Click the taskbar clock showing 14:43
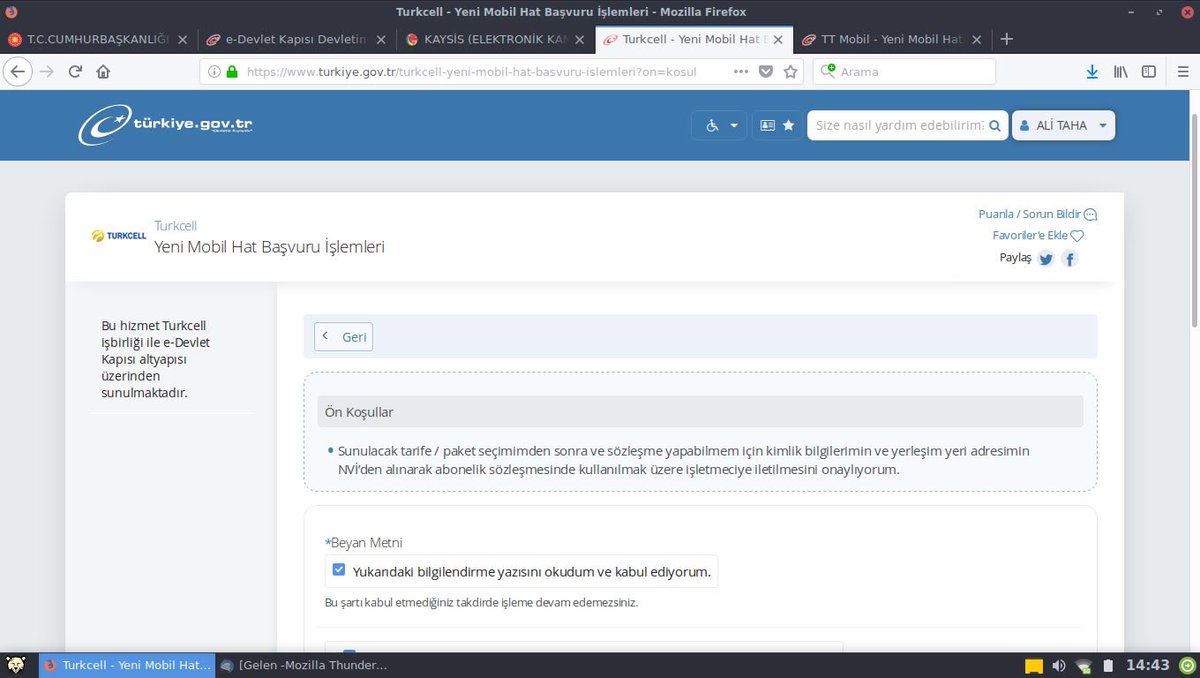The image size is (1200, 678). coord(1148,665)
